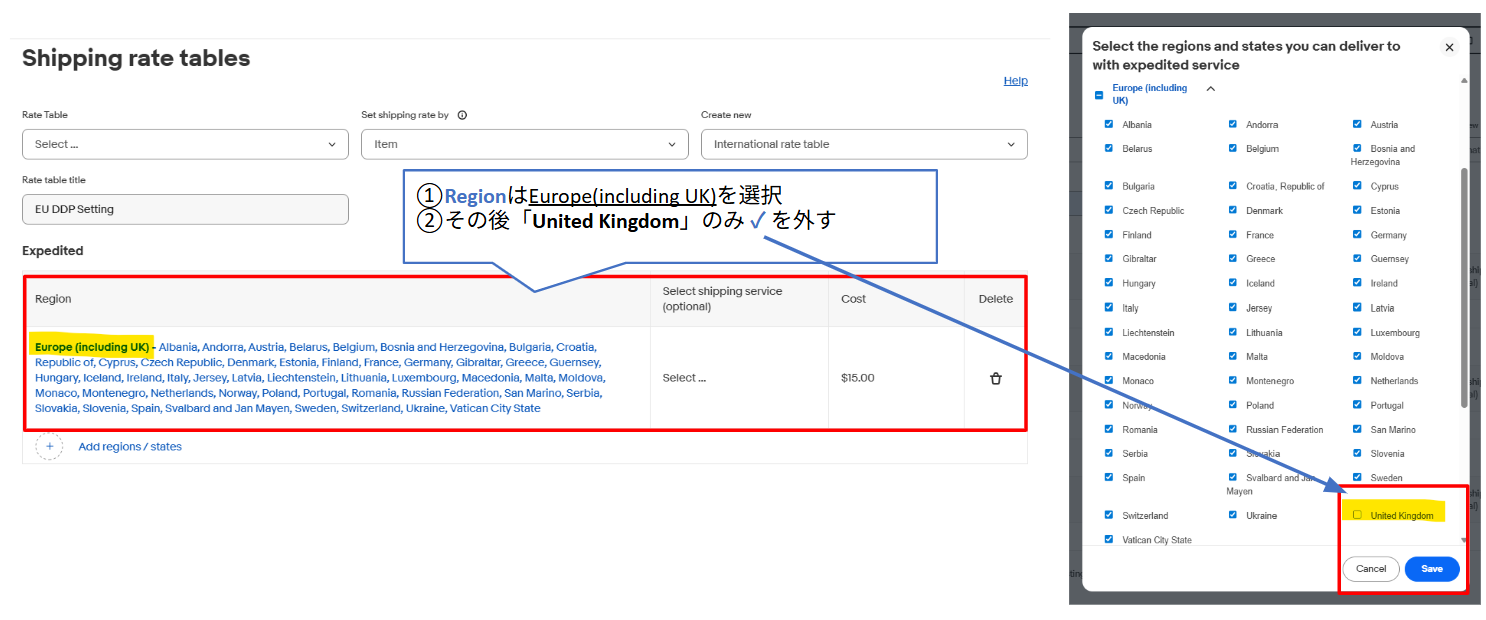Click the plus icon beside Add regions / states

tap(49, 446)
